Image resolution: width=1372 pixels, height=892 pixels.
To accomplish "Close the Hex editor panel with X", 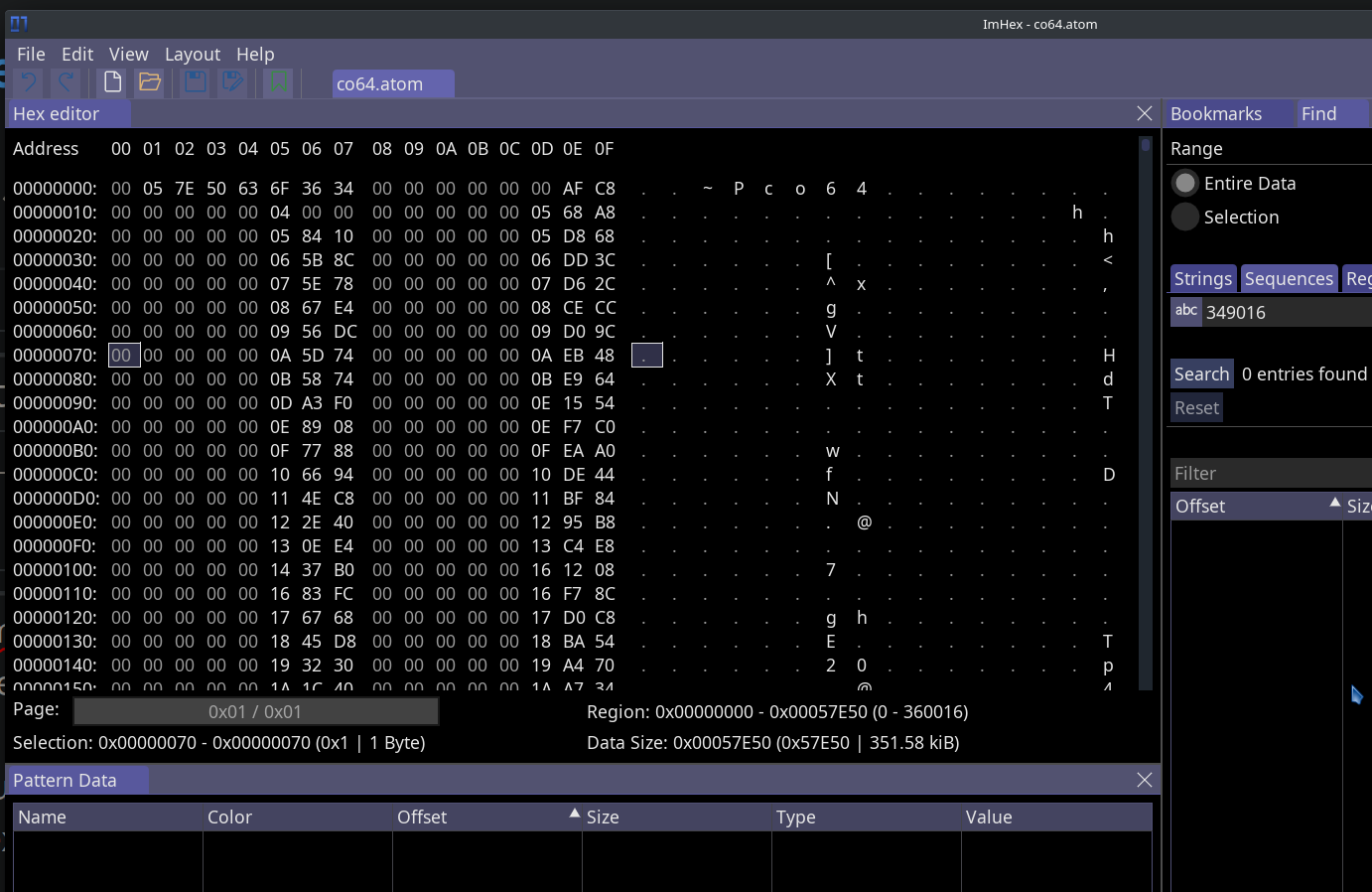I will pyautogui.click(x=1145, y=113).
